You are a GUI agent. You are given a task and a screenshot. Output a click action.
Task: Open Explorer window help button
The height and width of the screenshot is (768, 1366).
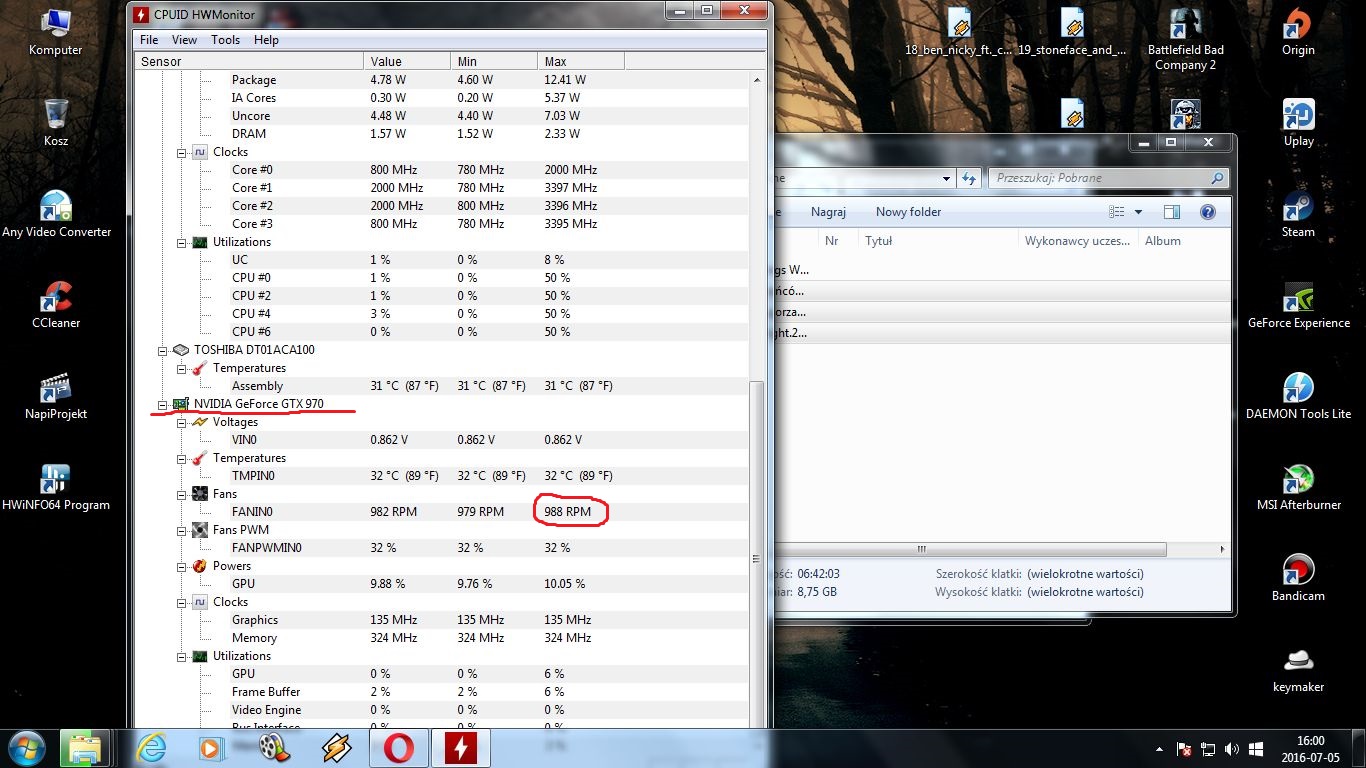(1207, 212)
